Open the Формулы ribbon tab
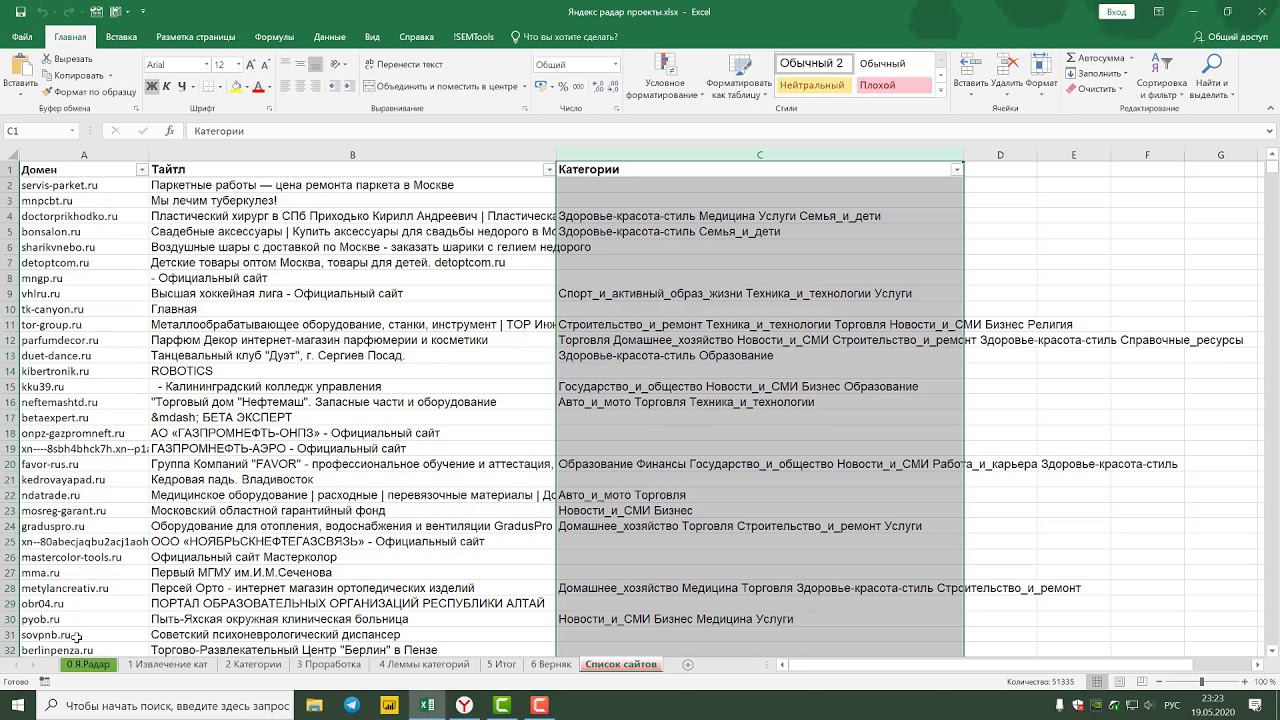1280x720 pixels. coord(274,37)
